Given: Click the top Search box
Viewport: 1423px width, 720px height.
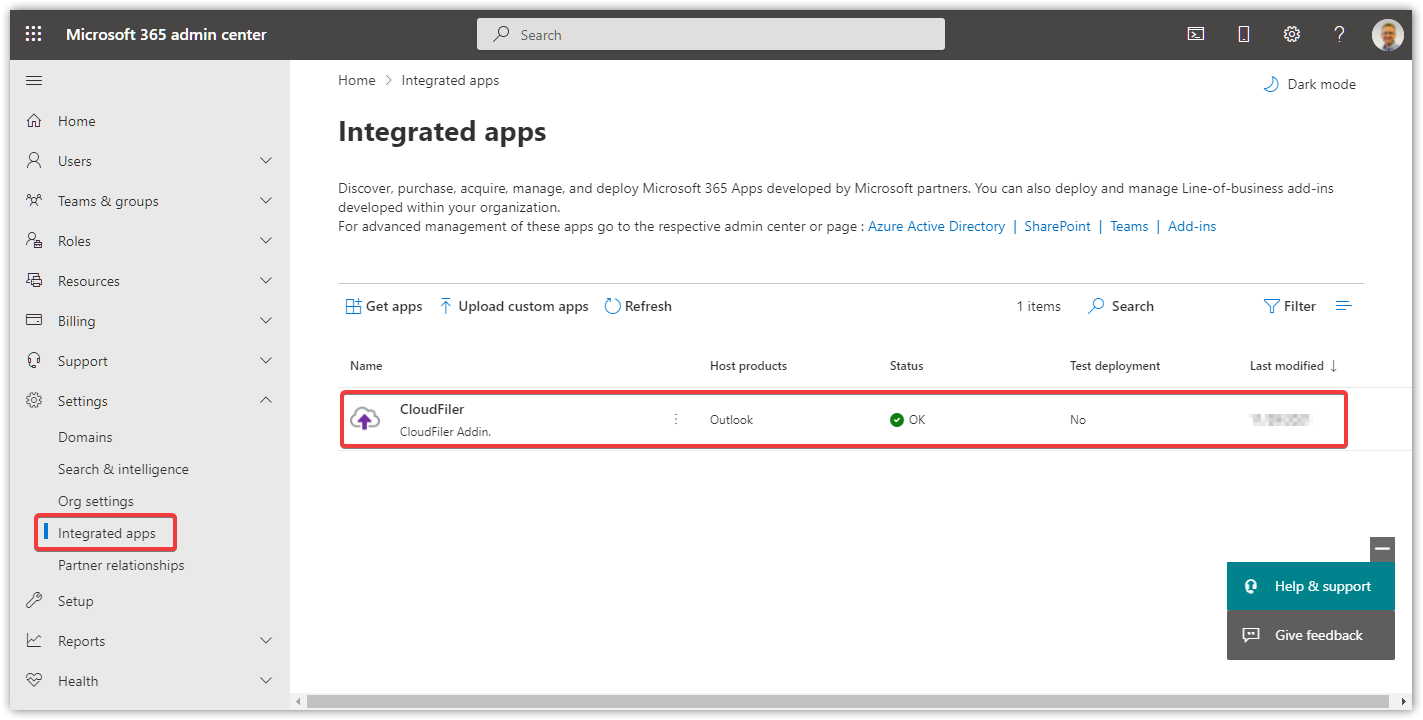Looking at the screenshot, I should click(711, 34).
